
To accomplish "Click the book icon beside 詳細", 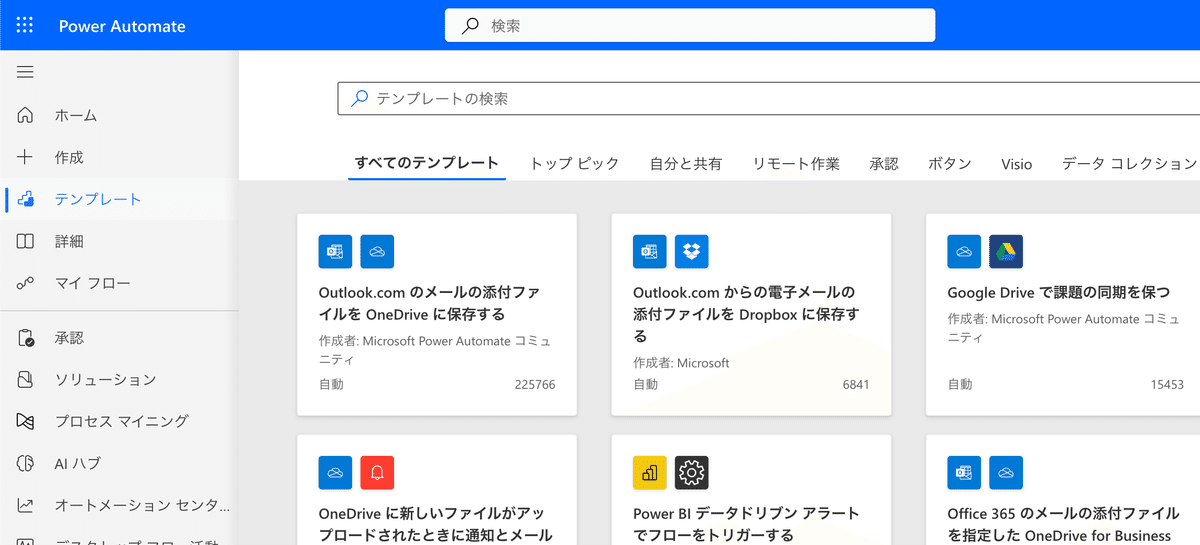I will pyautogui.click(x=26, y=241).
